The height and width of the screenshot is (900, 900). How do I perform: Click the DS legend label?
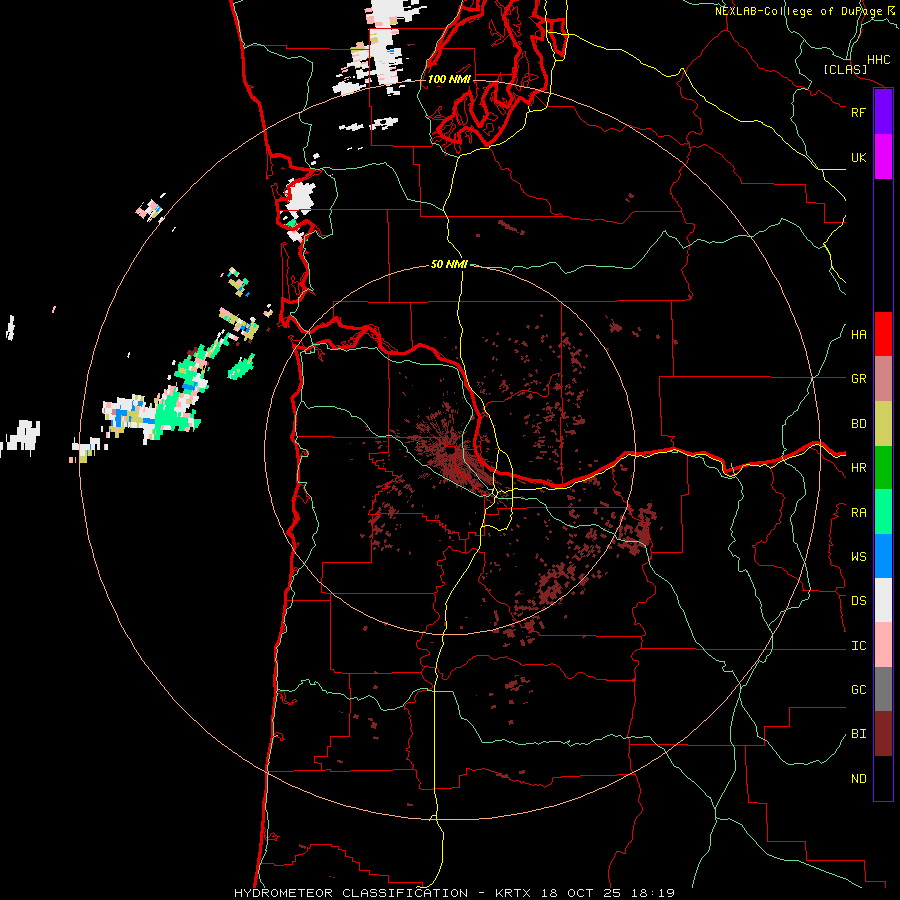pyautogui.click(x=858, y=601)
